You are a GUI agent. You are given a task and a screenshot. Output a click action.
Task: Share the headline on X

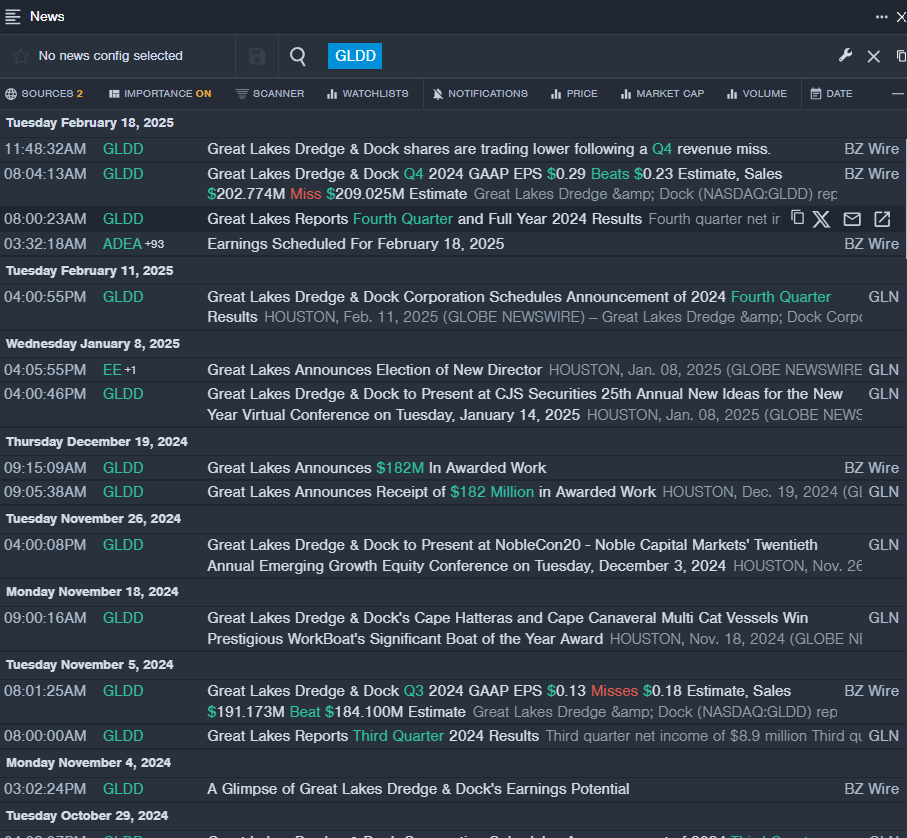(x=822, y=219)
